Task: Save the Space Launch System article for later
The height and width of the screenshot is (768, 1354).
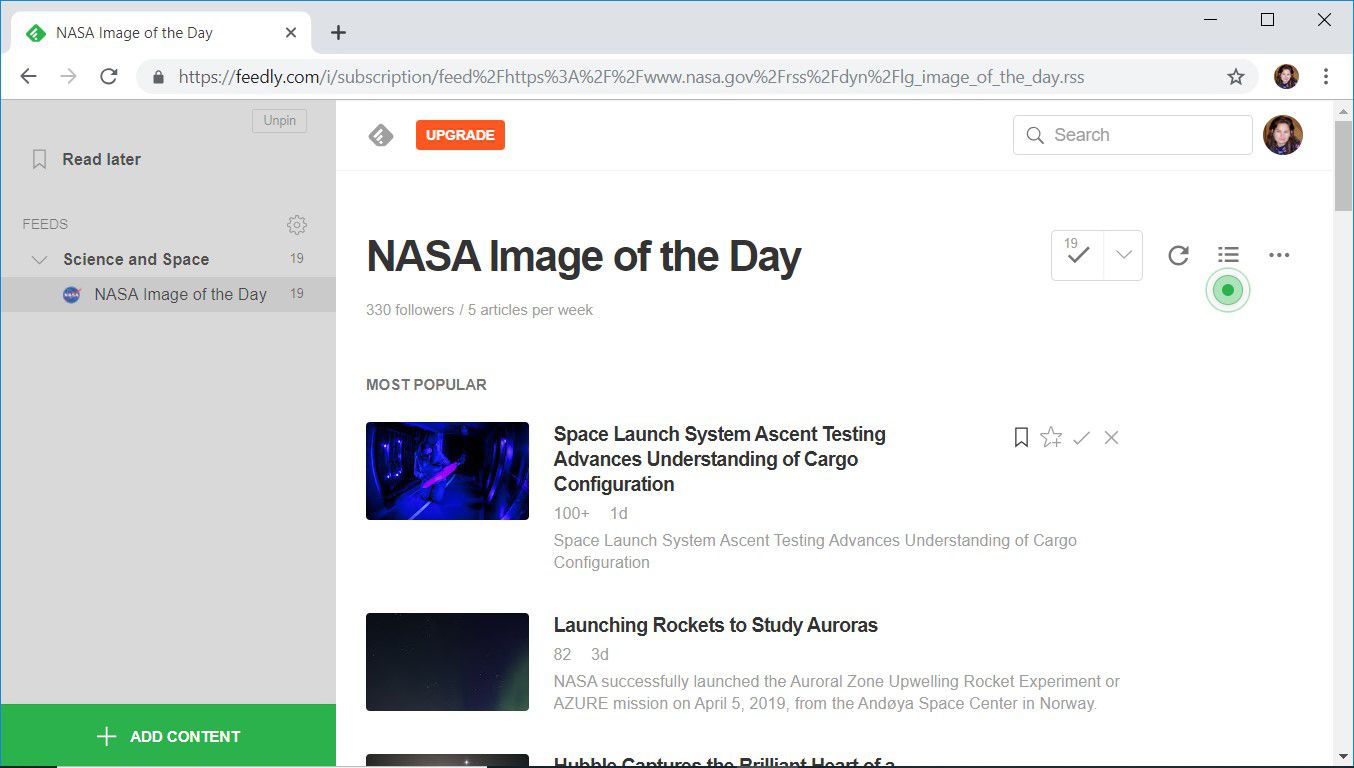Action: coord(1021,437)
